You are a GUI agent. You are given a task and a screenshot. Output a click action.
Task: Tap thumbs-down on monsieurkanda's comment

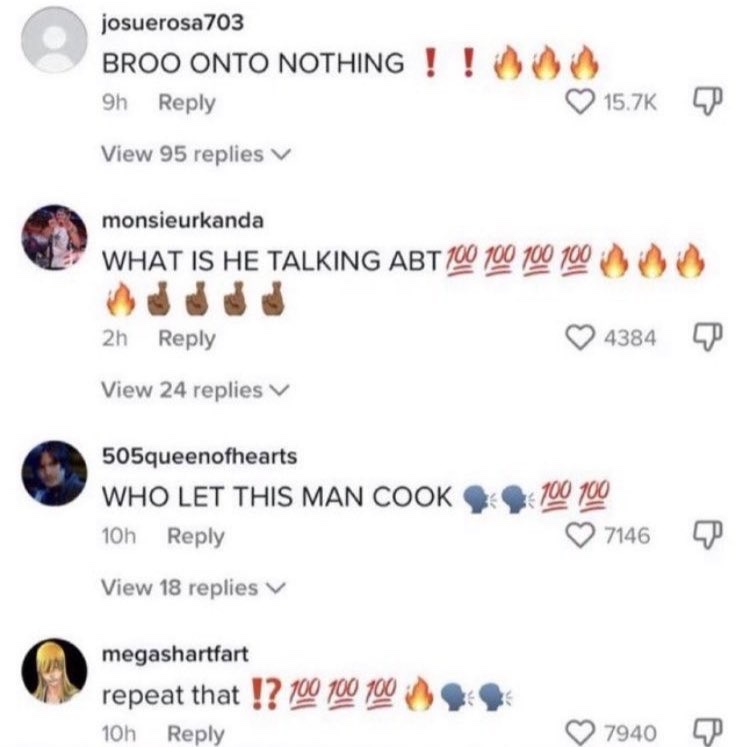coord(707,337)
